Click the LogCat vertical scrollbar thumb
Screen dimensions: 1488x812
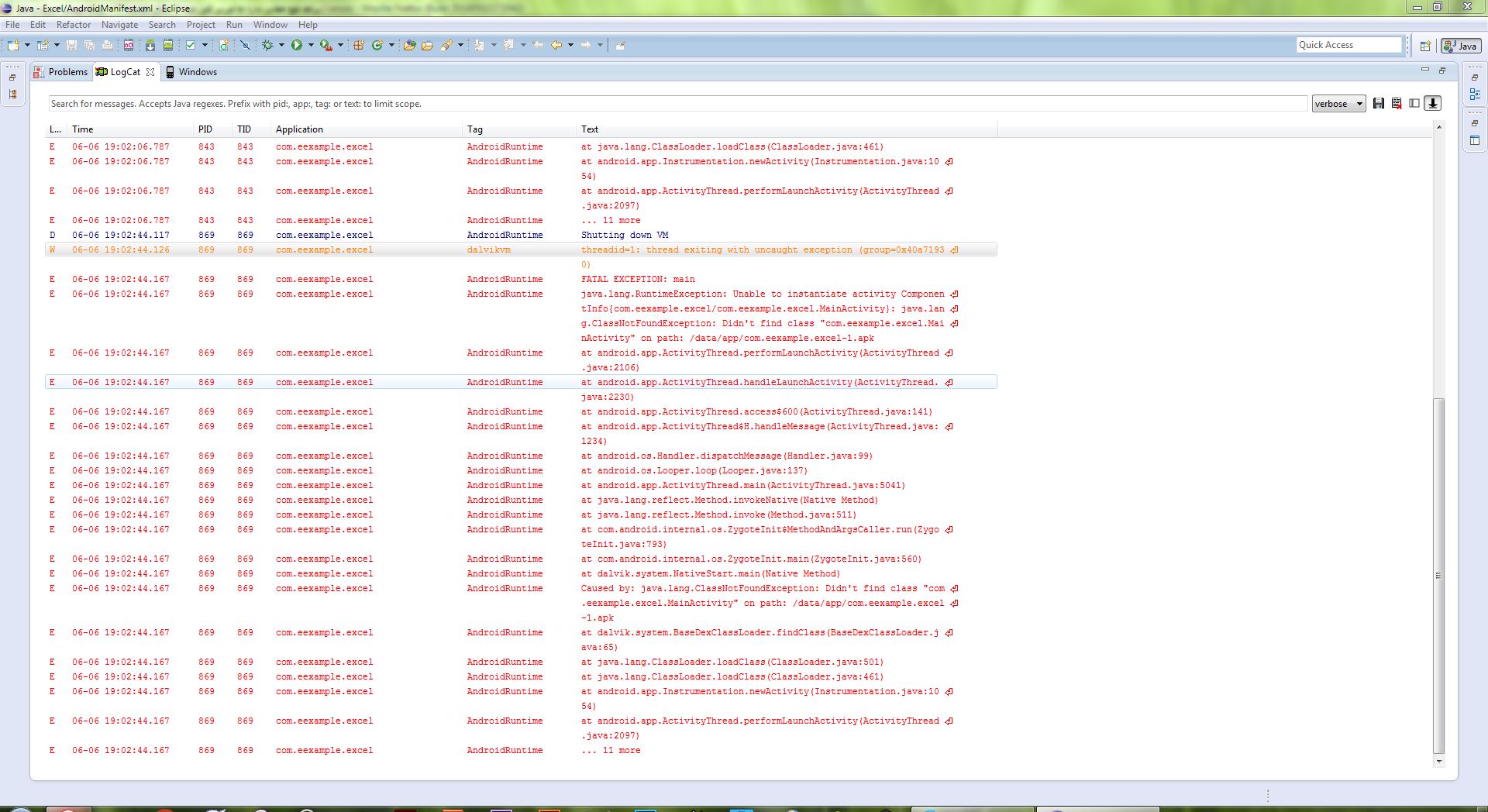click(1439, 576)
